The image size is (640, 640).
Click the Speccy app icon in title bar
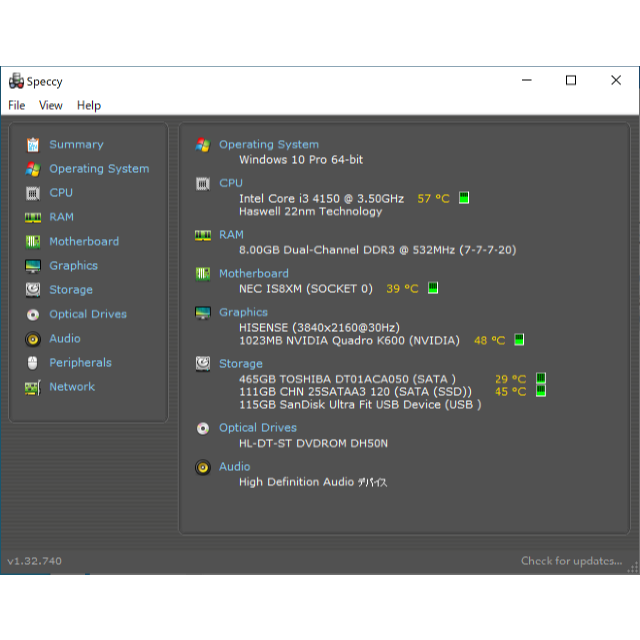16,81
